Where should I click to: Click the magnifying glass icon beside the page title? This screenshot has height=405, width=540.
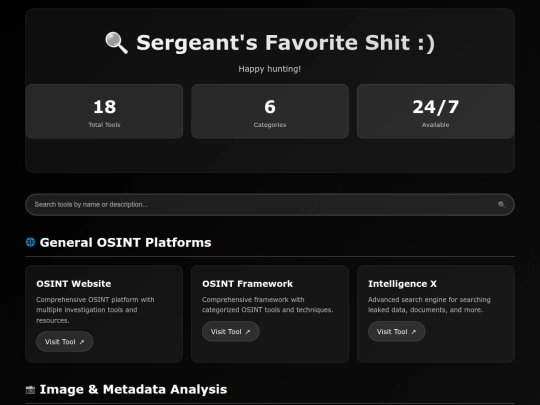click(x=116, y=43)
